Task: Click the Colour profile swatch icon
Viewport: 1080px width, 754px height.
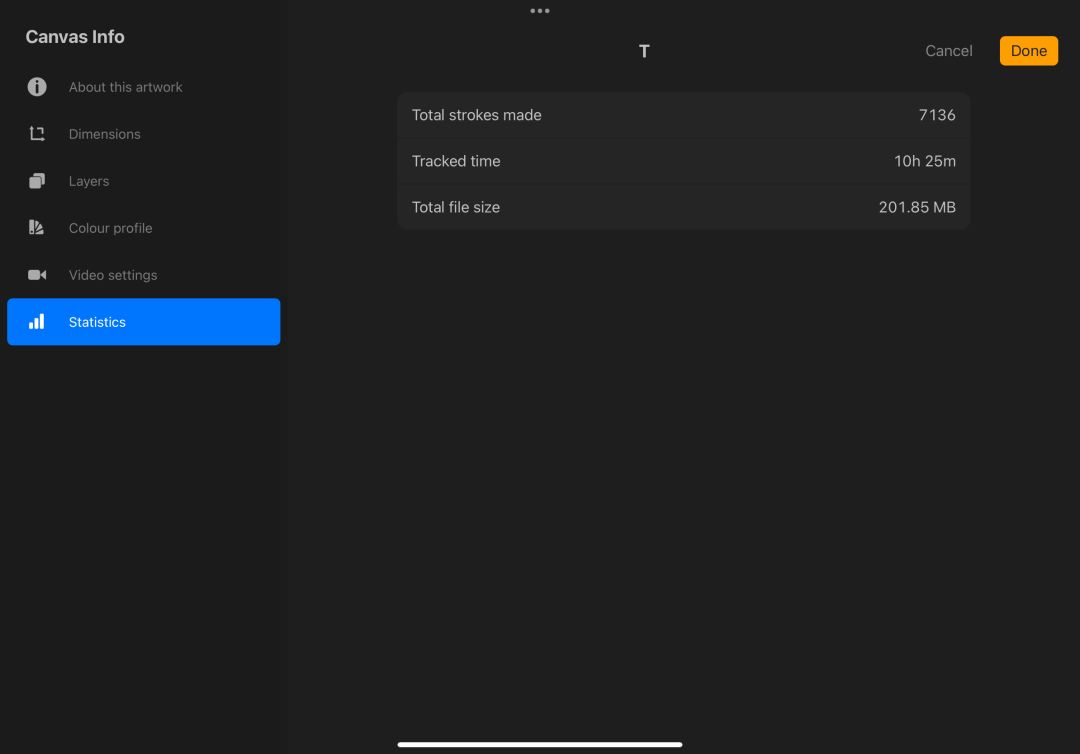Action: 37,227
